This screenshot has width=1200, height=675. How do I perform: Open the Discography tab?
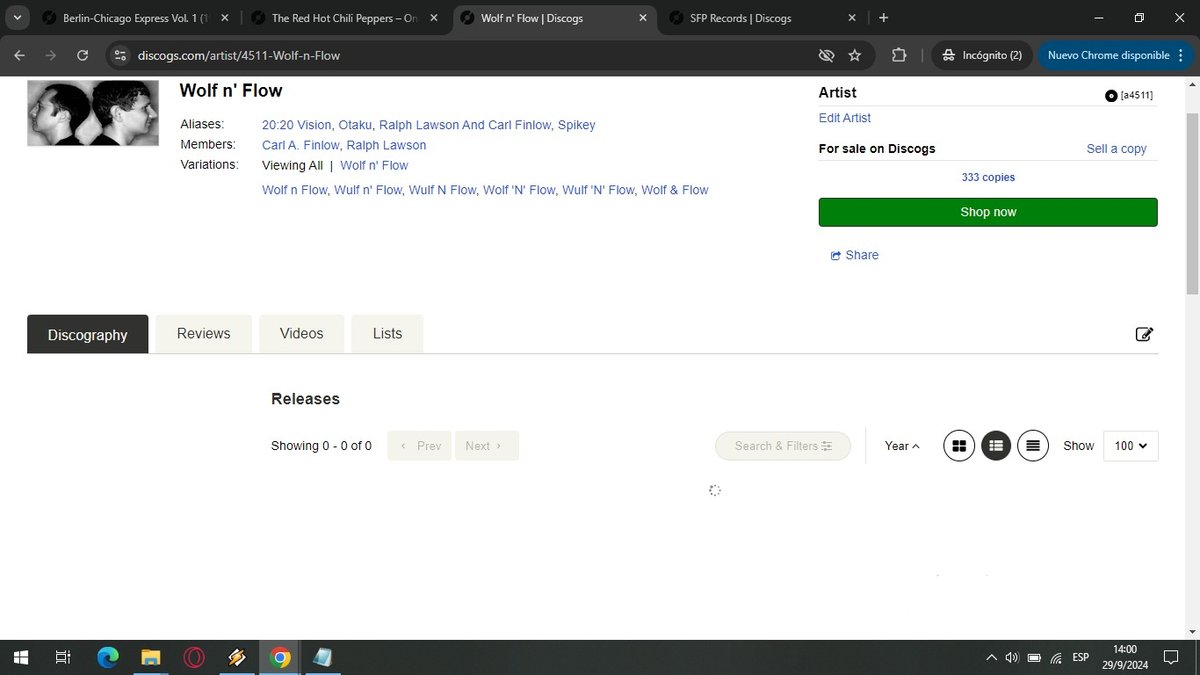coord(88,334)
